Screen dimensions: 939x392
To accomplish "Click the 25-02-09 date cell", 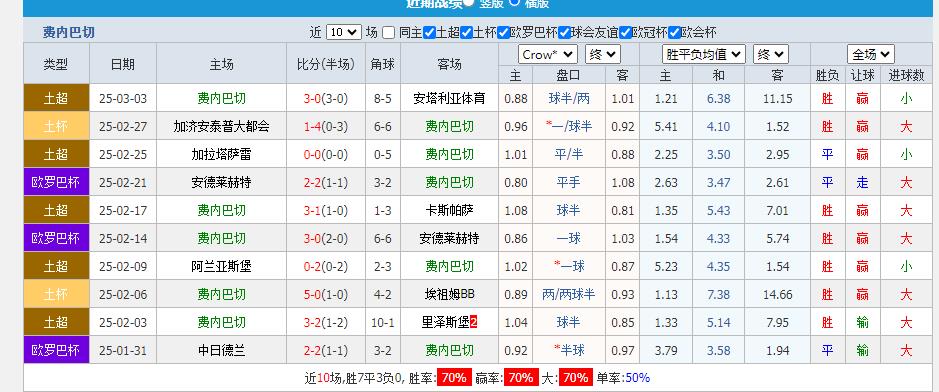I will click(x=123, y=266).
